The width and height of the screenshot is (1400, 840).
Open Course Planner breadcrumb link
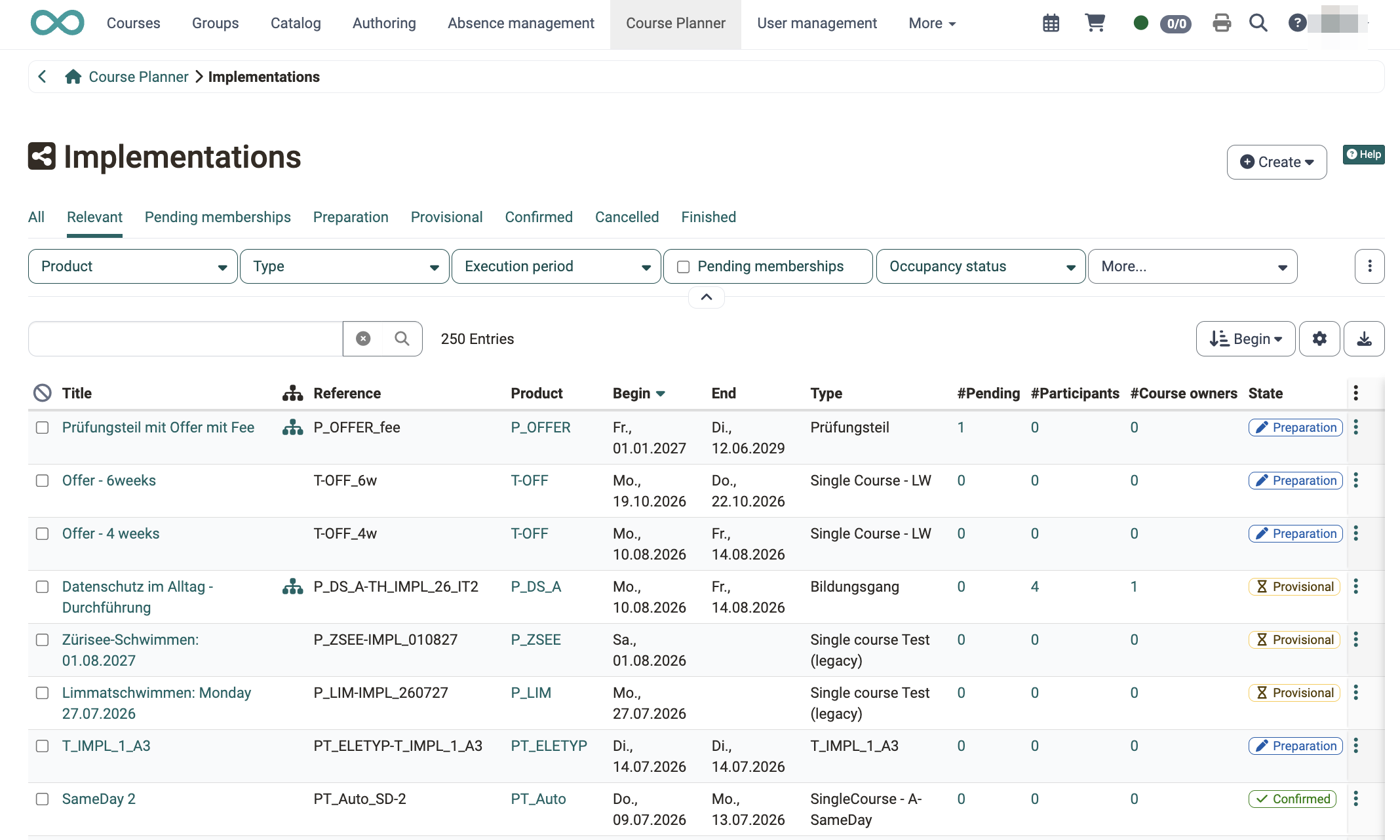138,77
